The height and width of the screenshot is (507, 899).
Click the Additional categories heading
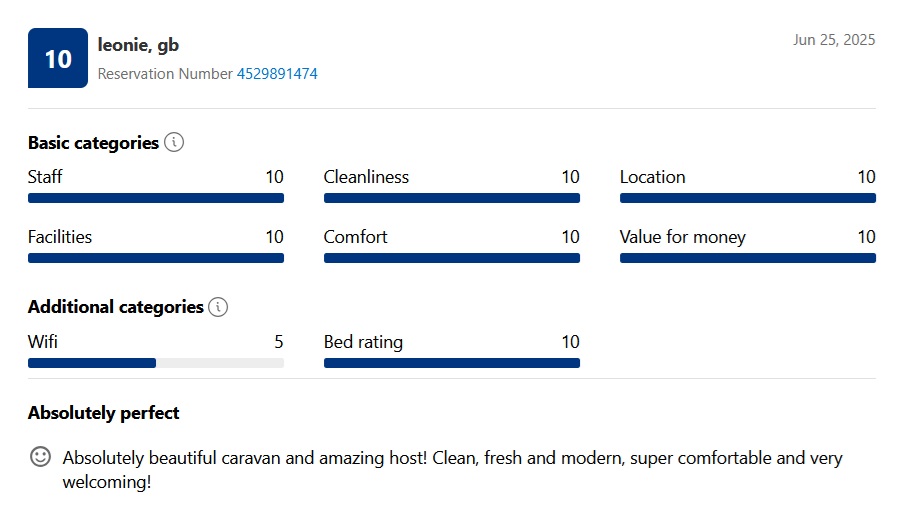click(x=116, y=307)
